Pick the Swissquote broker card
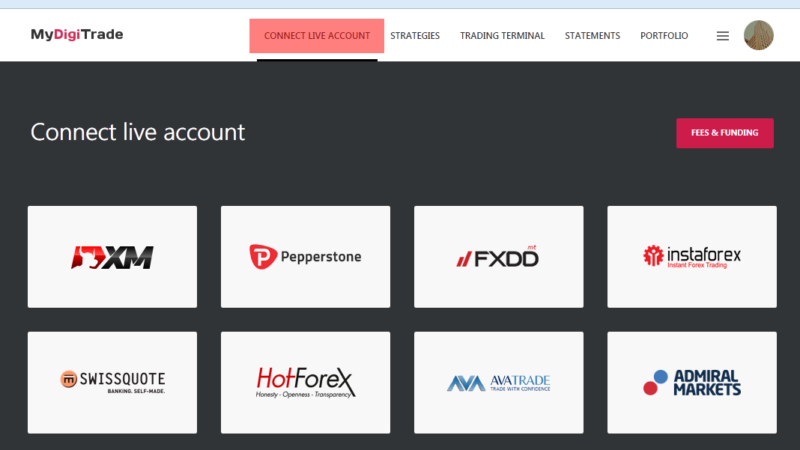800x450 pixels. [112, 383]
